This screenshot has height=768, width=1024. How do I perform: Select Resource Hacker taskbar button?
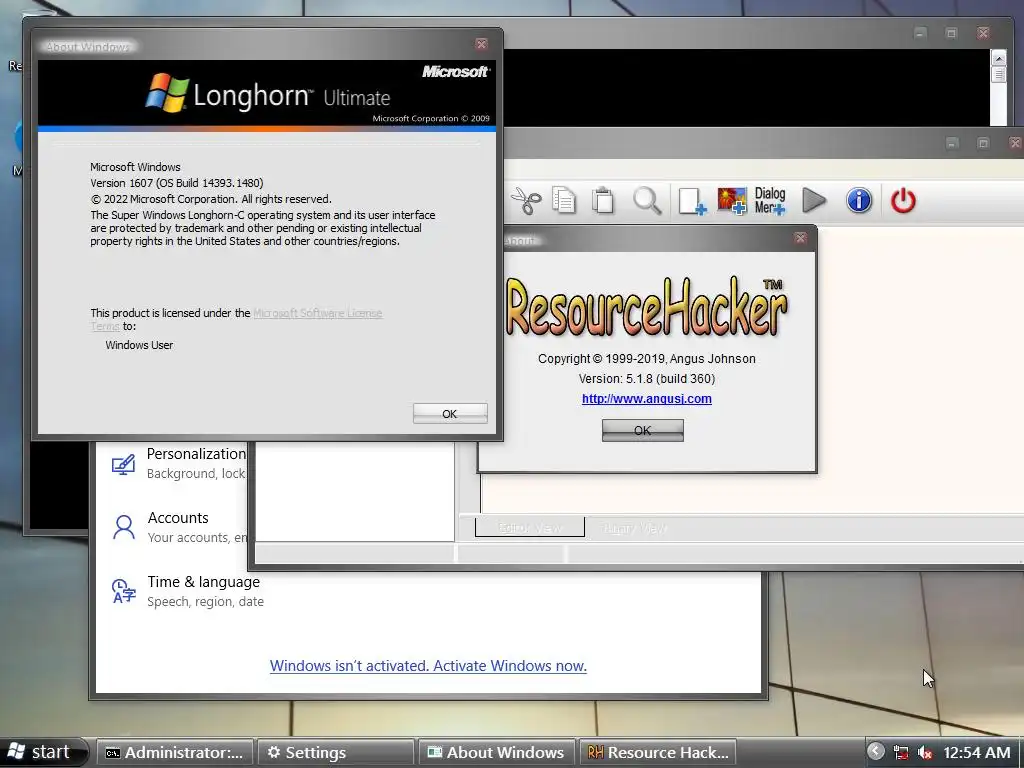(658, 752)
